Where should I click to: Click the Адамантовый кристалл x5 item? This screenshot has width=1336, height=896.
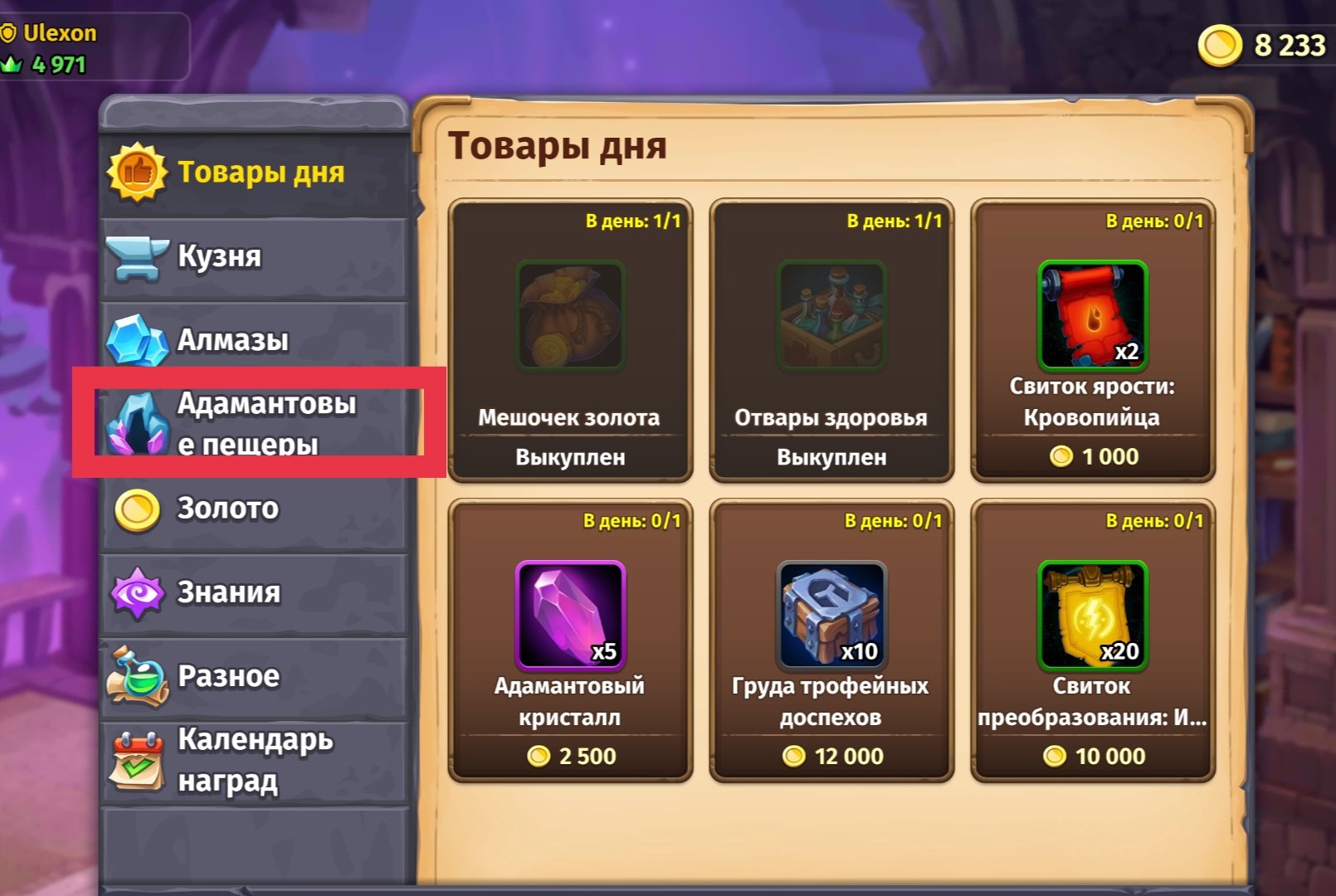(x=570, y=615)
